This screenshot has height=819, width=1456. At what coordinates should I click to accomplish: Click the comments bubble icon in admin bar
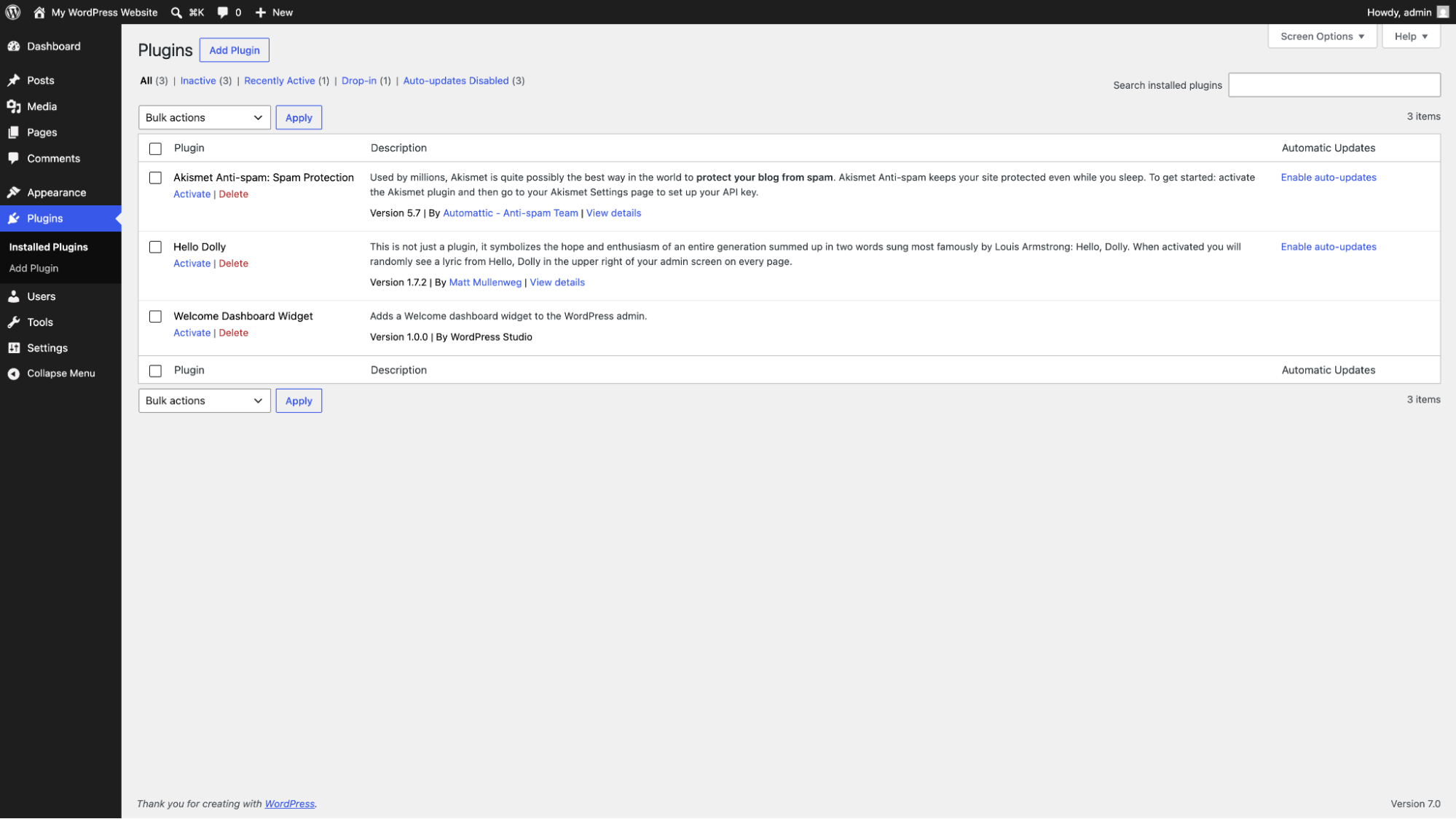[222, 12]
